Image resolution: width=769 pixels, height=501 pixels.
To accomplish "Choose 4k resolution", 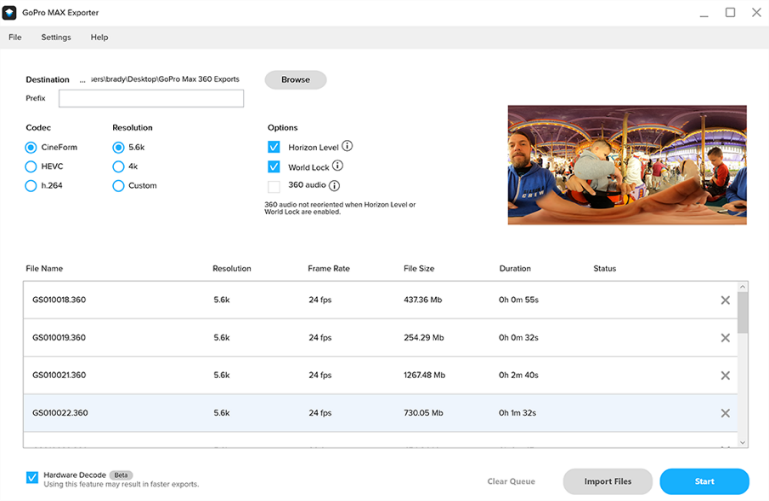I will (x=118, y=166).
